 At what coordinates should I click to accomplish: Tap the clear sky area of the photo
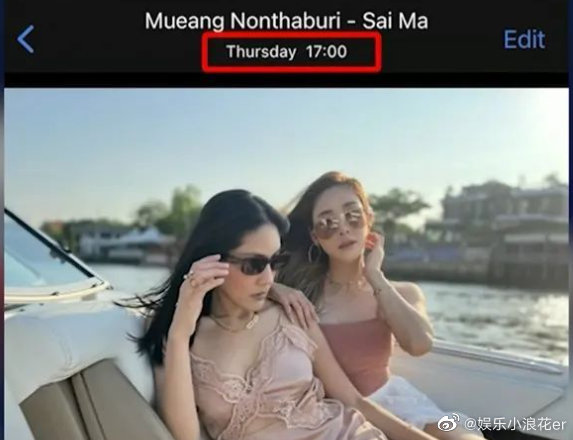(x=285, y=139)
